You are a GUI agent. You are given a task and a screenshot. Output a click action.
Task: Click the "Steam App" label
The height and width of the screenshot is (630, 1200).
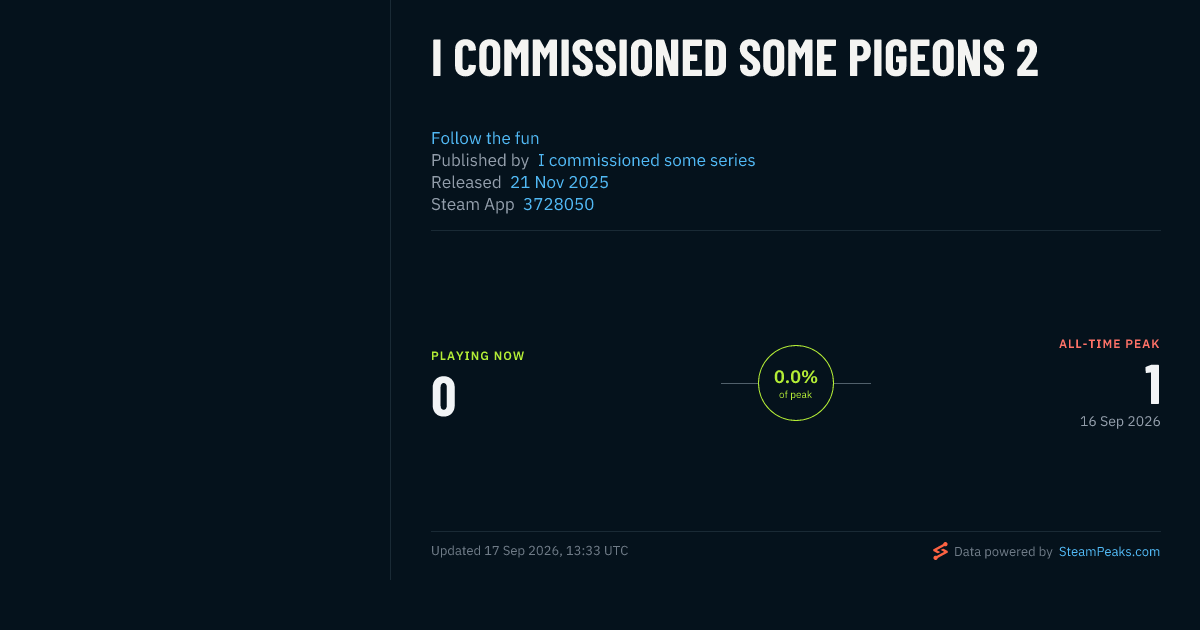pos(473,204)
